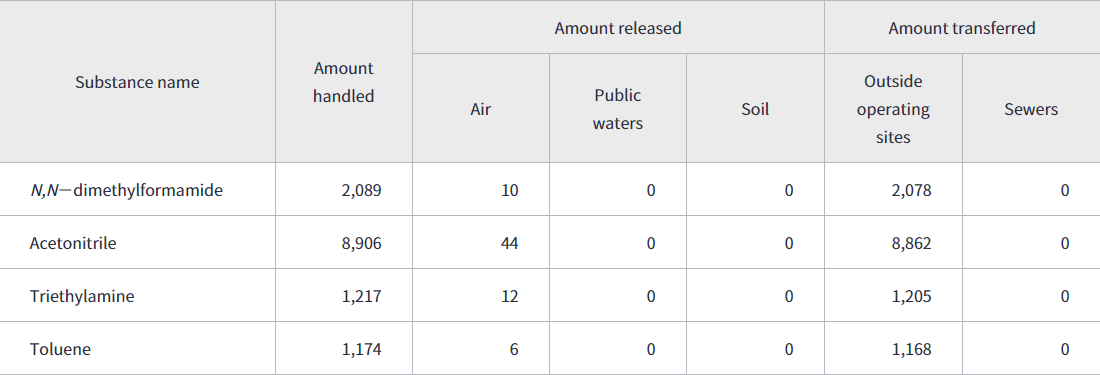Viewport: 1100px width, 375px height.
Task: Select the Amount handled column header
Action: coord(344,82)
